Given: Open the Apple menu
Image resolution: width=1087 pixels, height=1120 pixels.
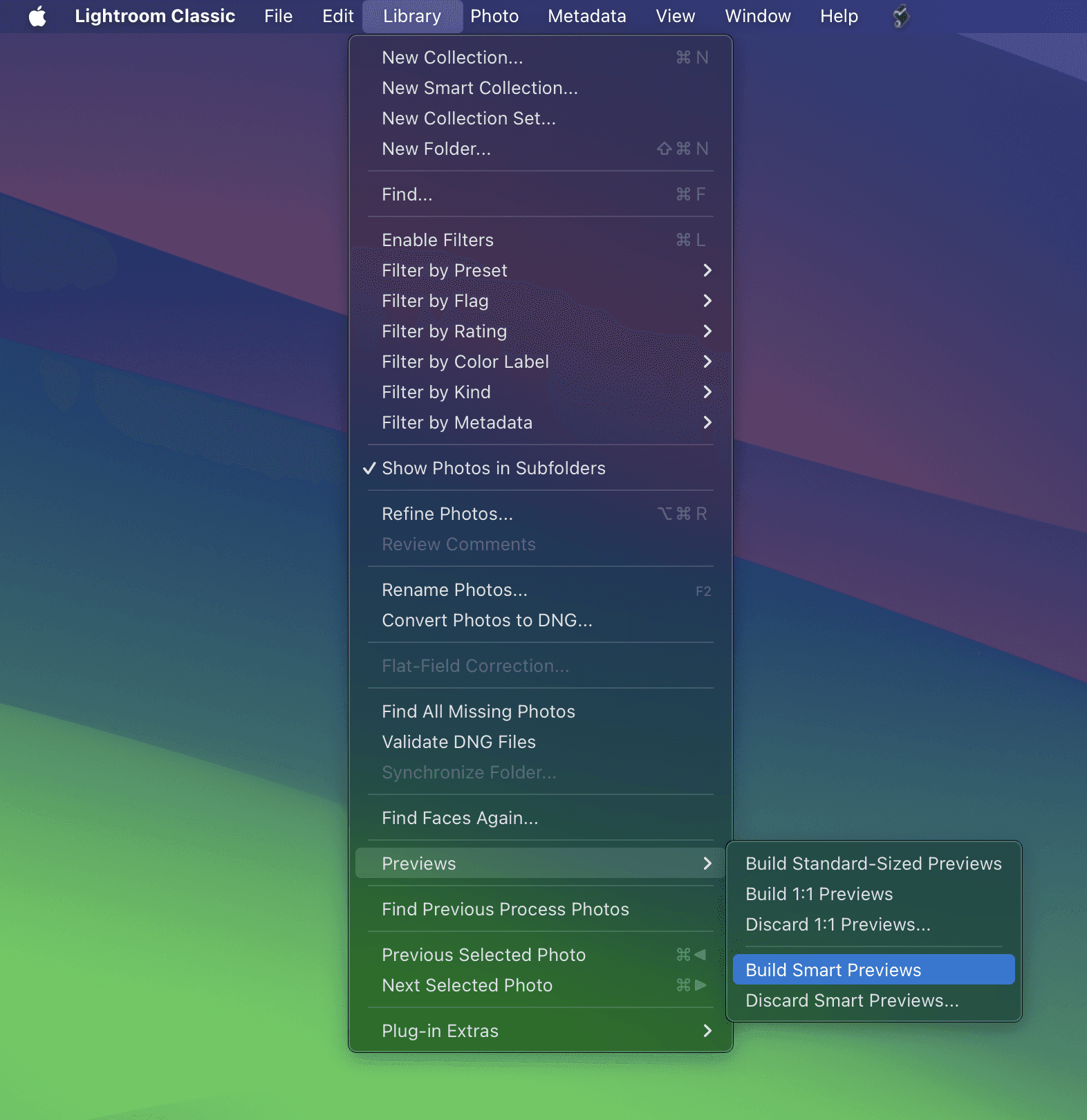Looking at the screenshot, I should [x=37, y=16].
